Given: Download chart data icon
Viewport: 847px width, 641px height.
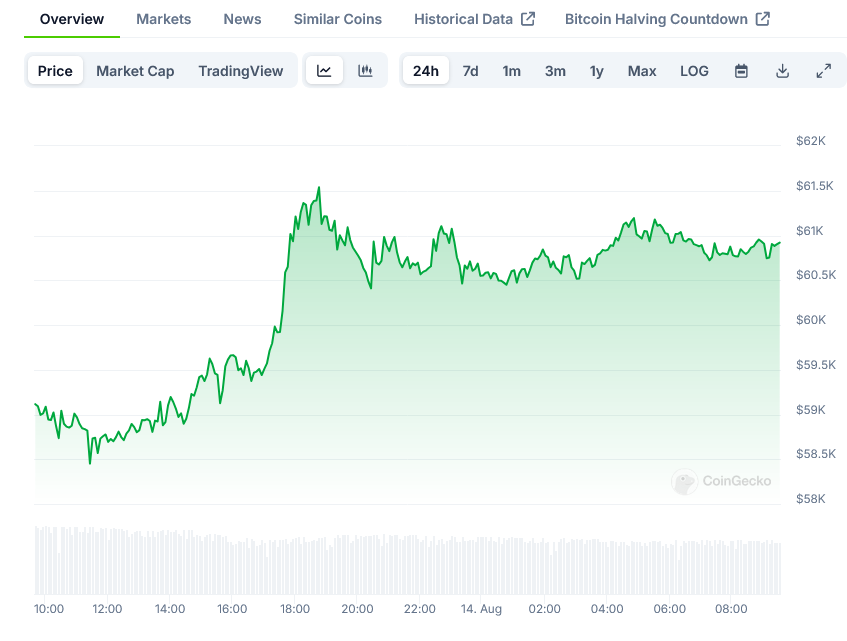Looking at the screenshot, I should pyautogui.click(x=782, y=71).
